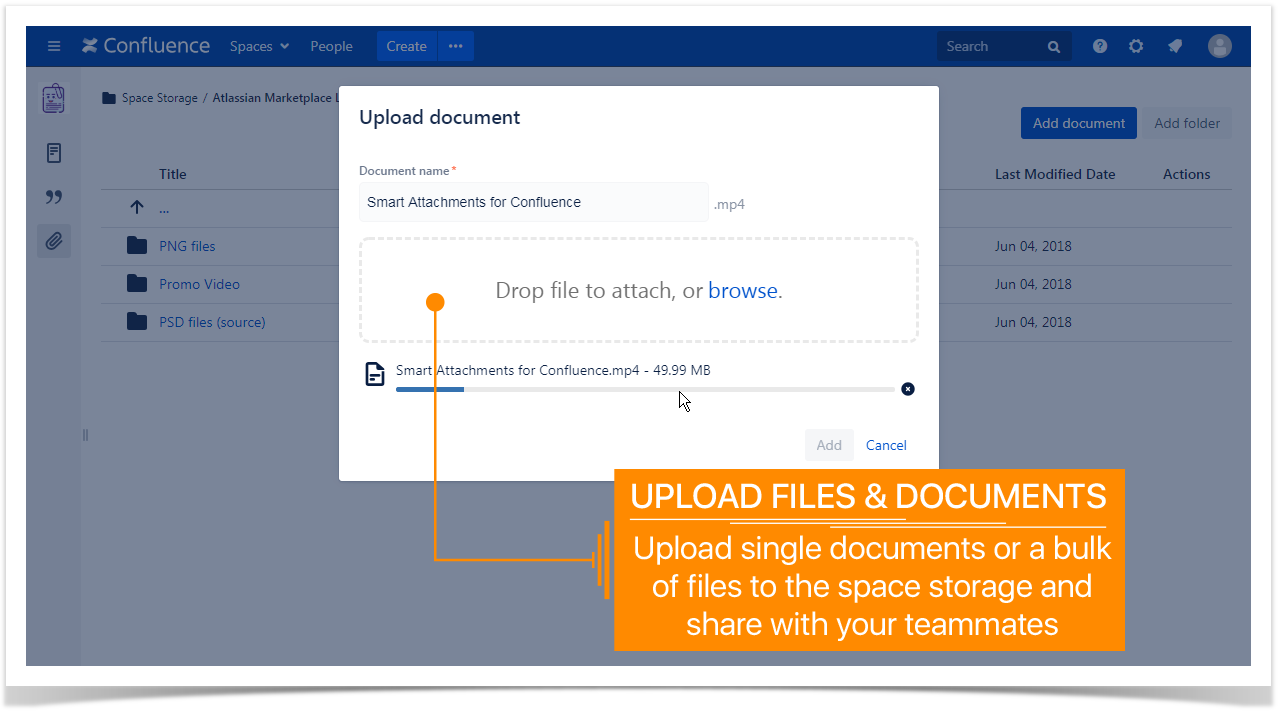The height and width of the screenshot is (715, 1285).
Task: Click the Promo Video folder icon
Action: coord(137,284)
